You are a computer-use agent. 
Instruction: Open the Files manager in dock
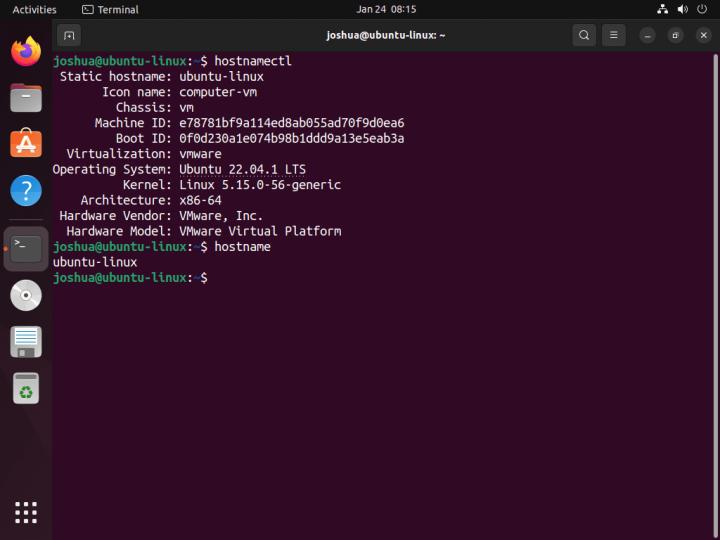coord(26,97)
